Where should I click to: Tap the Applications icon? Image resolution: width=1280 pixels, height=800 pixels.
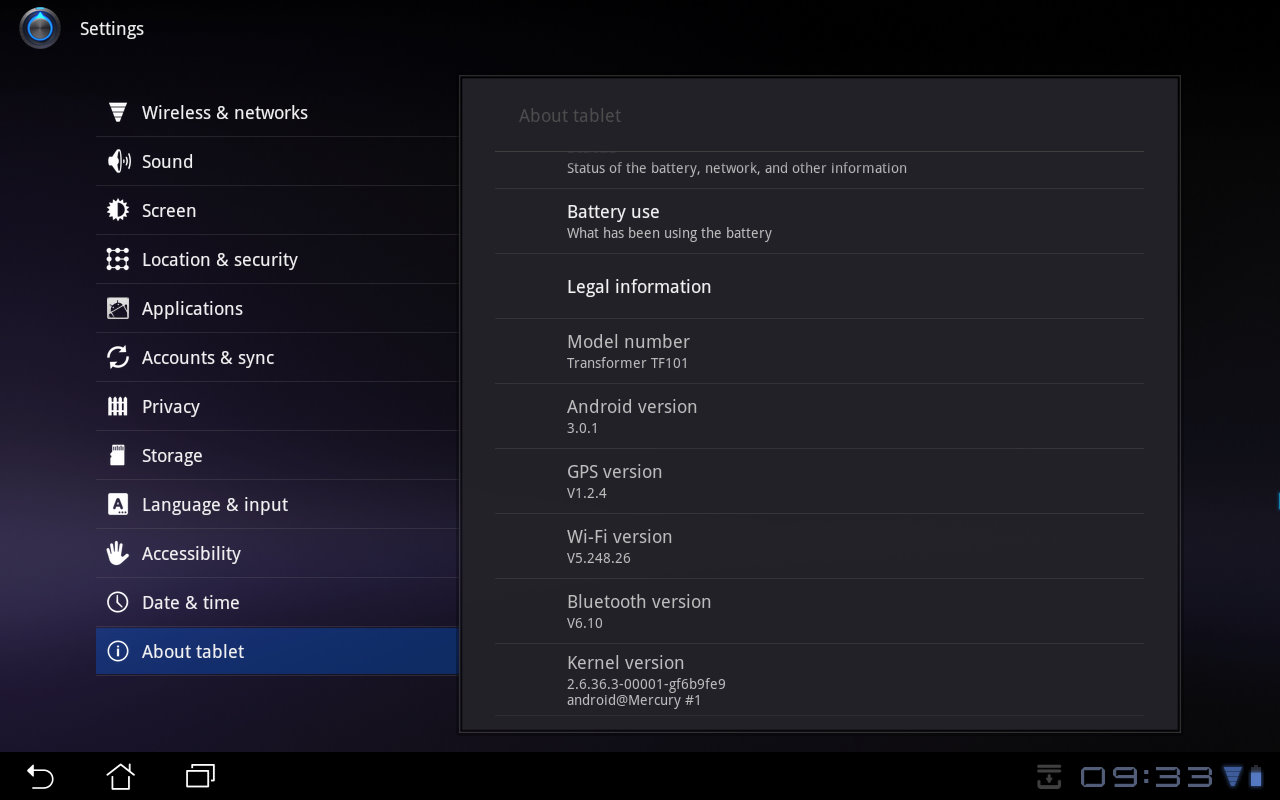(118, 308)
